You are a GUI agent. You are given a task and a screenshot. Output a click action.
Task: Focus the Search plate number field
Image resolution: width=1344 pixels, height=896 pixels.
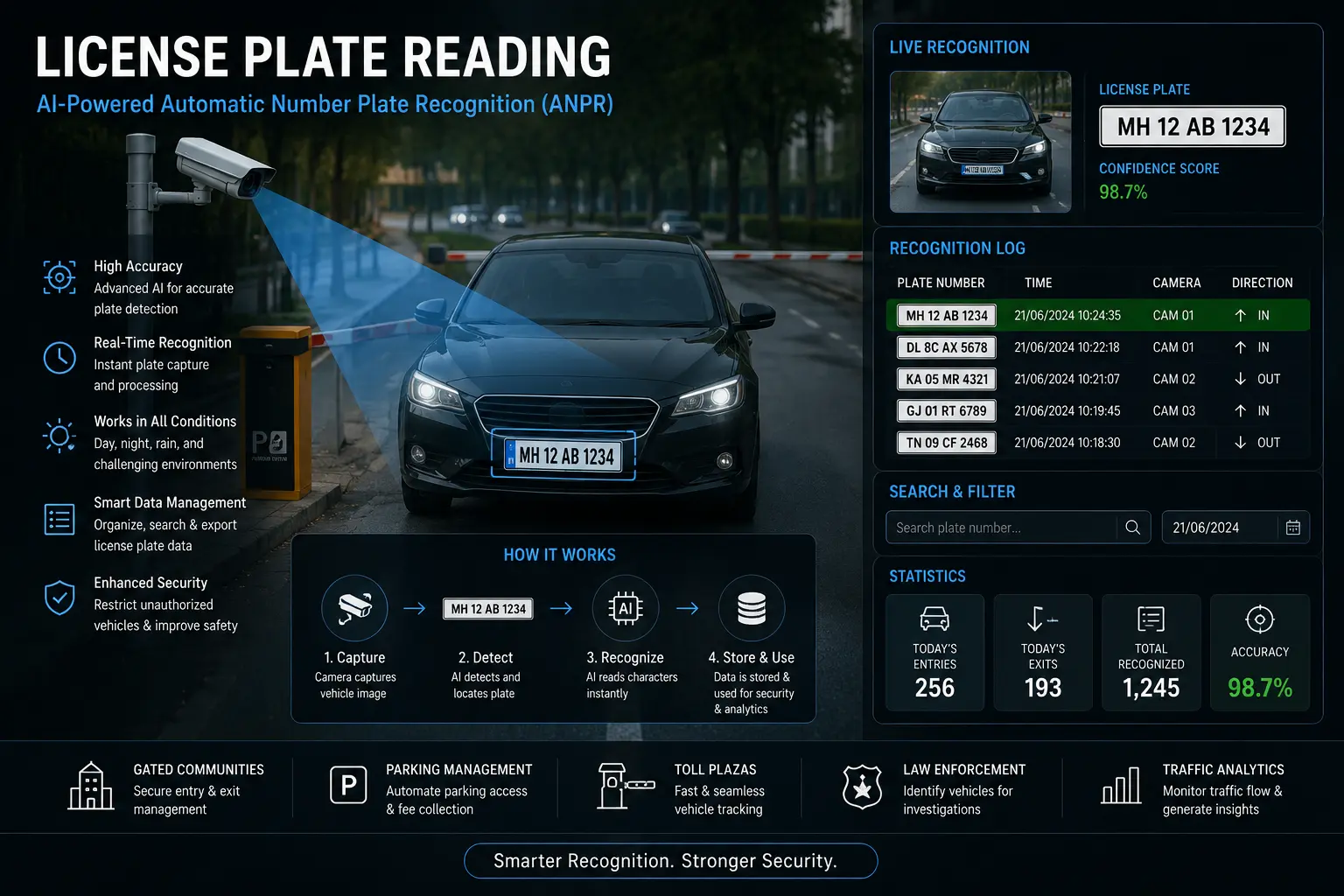click(x=1018, y=528)
